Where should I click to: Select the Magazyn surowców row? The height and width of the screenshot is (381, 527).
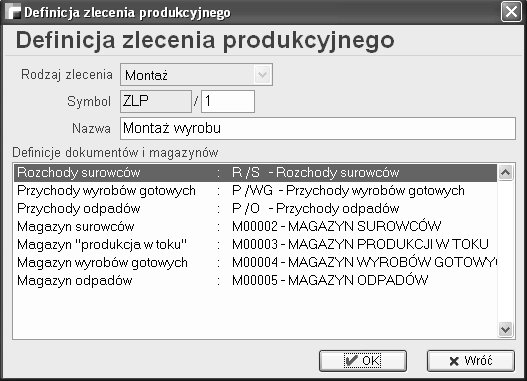coord(255,227)
